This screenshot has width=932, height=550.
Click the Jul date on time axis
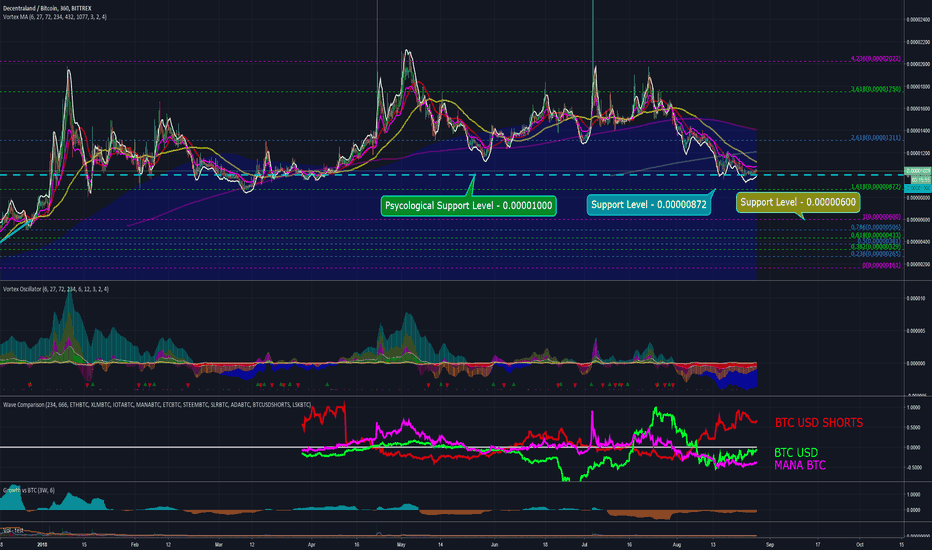(584, 544)
